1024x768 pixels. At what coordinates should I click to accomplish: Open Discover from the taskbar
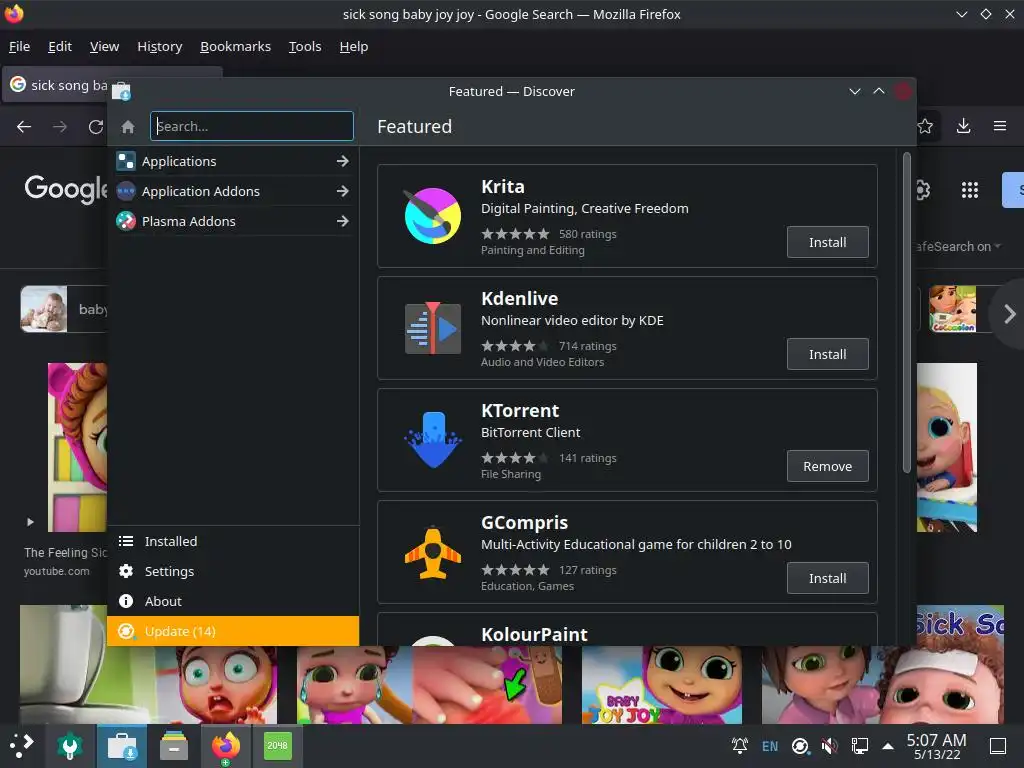click(x=121, y=746)
